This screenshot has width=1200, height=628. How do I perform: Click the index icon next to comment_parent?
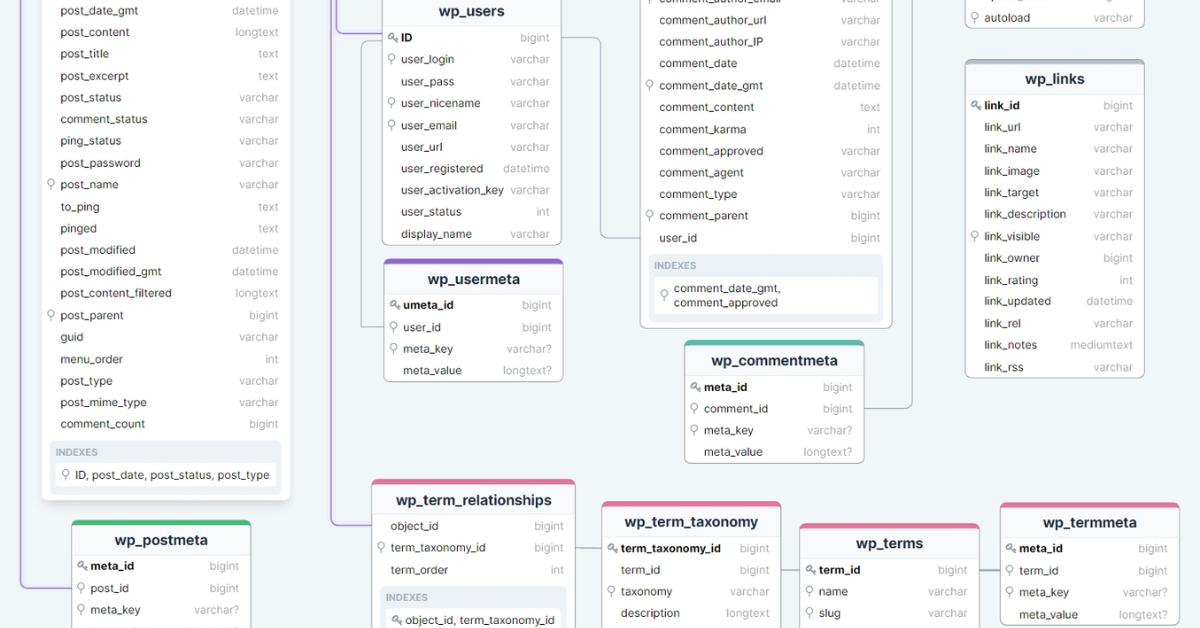coord(650,216)
